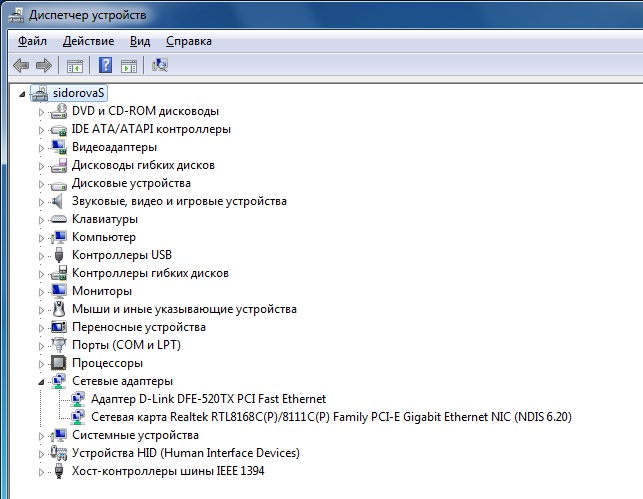Expand Порты (COM и LPT) node
The height and width of the screenshot is (499, 643).
coord(41,346)
